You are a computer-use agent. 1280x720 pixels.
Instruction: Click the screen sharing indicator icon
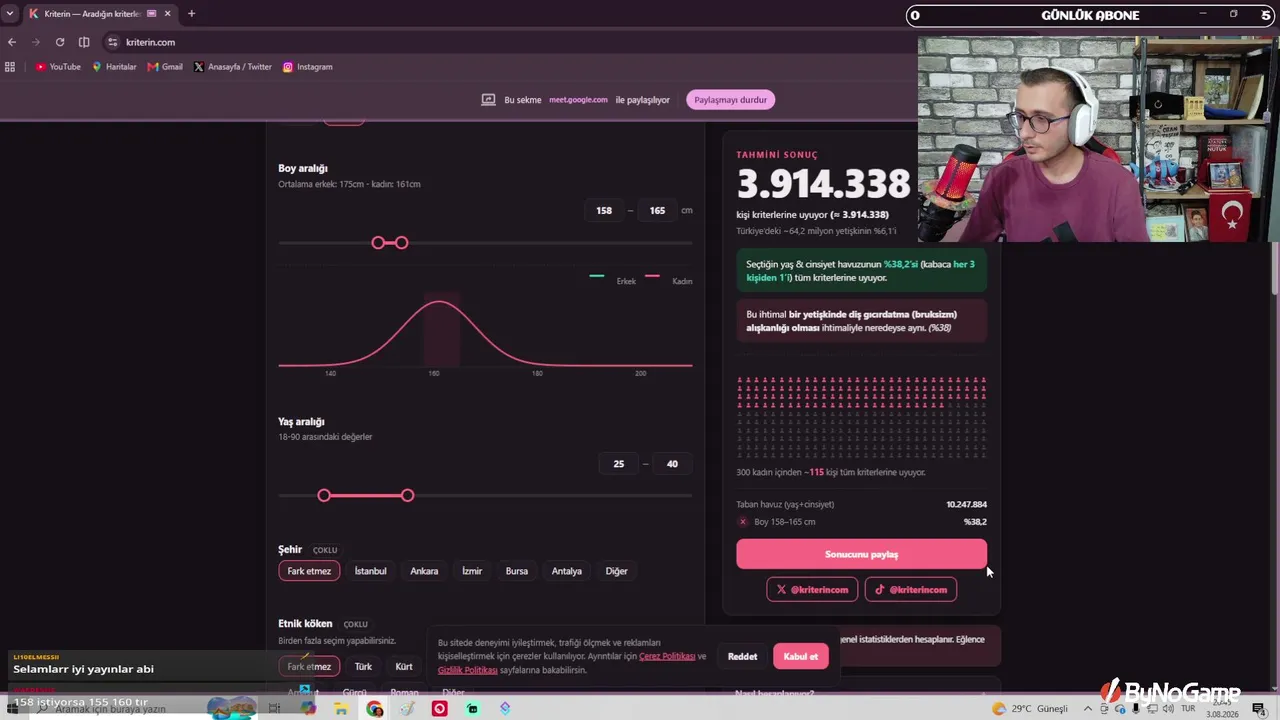(488, 100)
